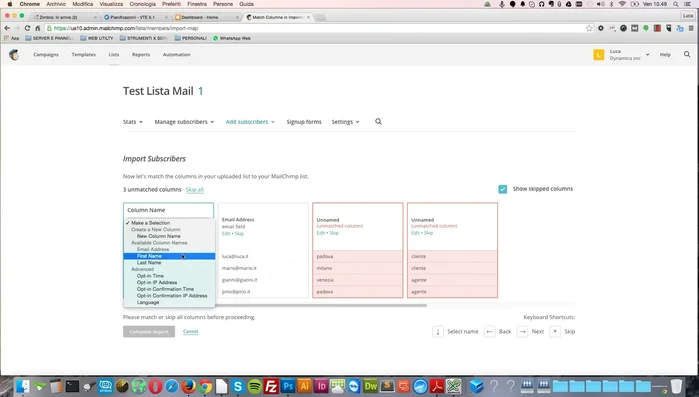Launch FileZilla from the dock
Viewport: 699px width, 397px height.
(x=271, y=386)
